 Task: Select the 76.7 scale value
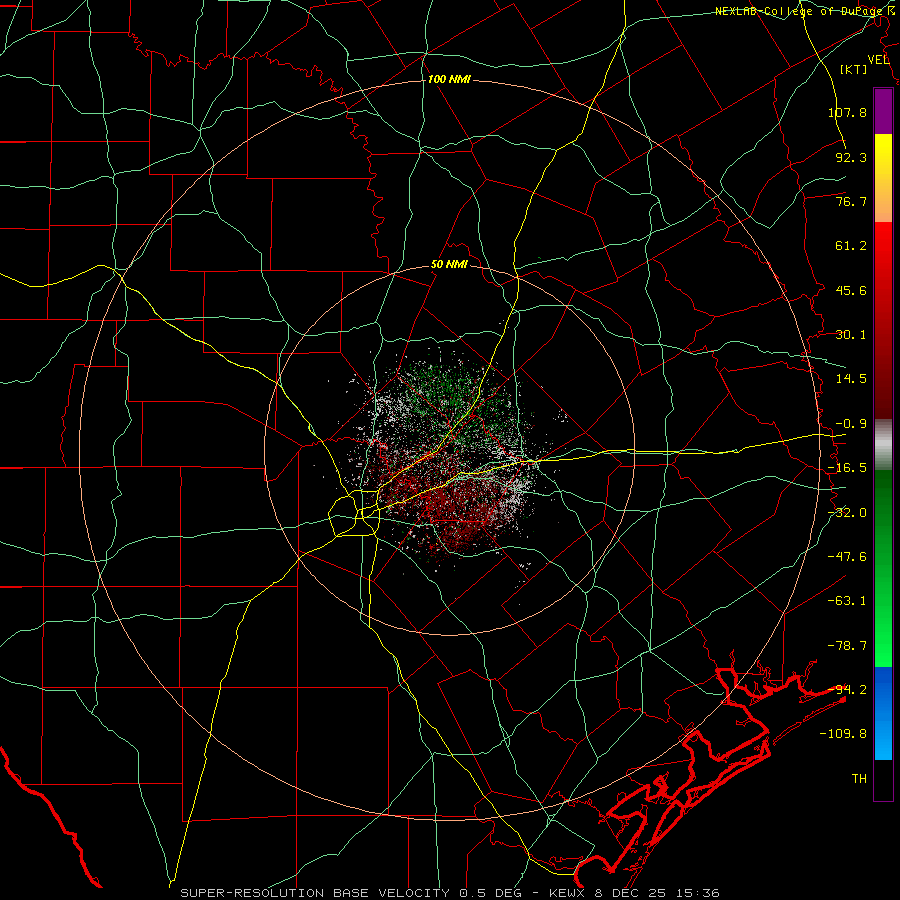coord(851,201)
